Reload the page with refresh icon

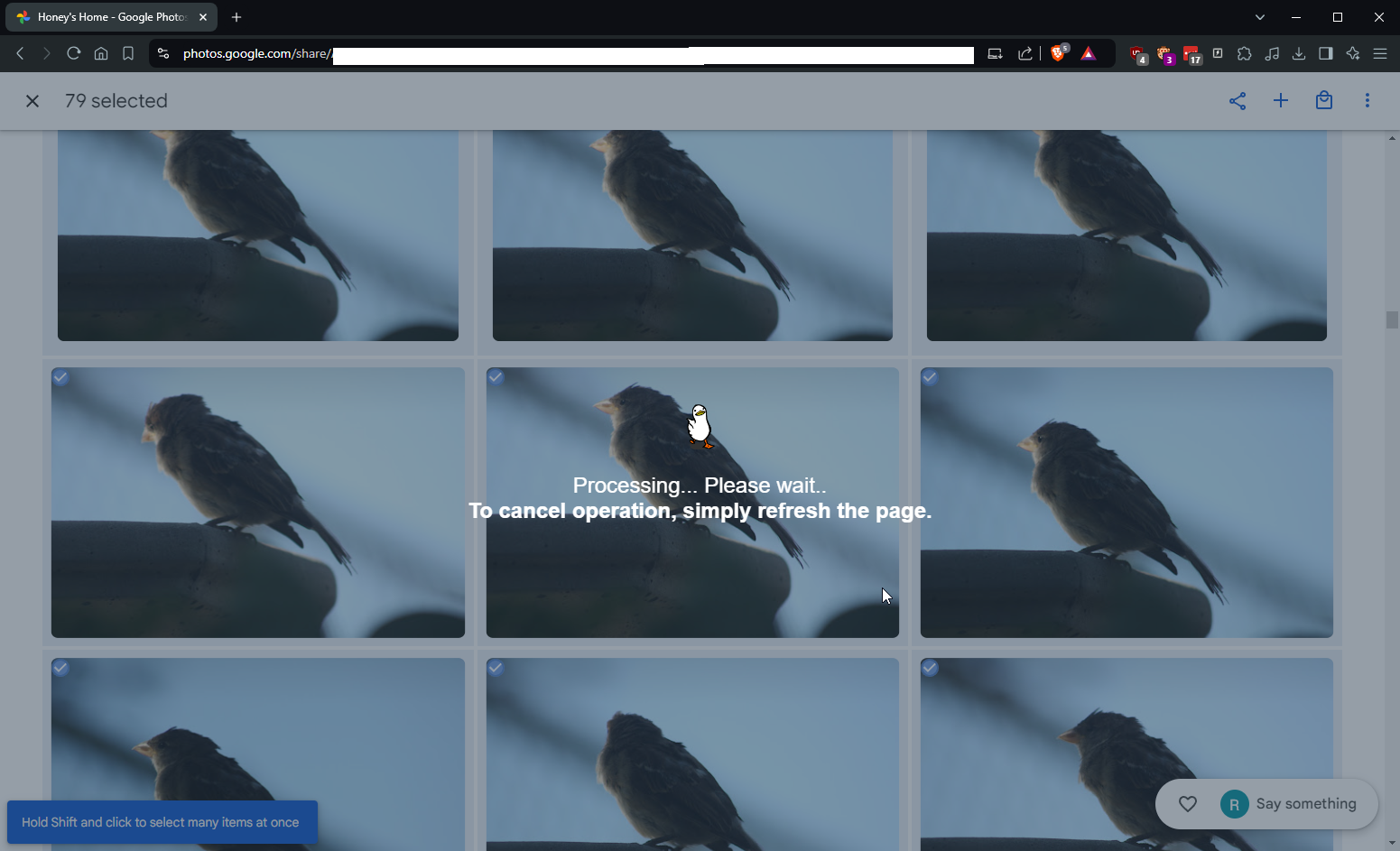74,53
